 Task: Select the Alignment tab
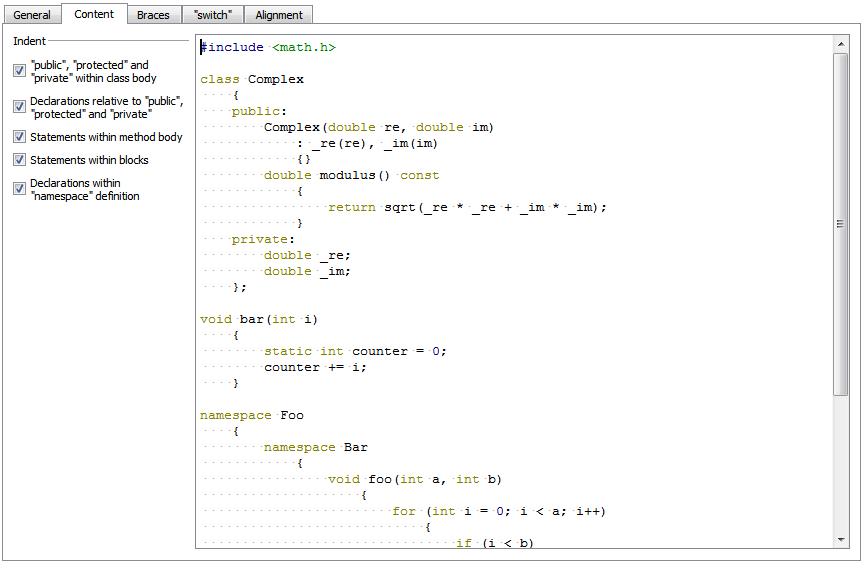coord(278,15)
